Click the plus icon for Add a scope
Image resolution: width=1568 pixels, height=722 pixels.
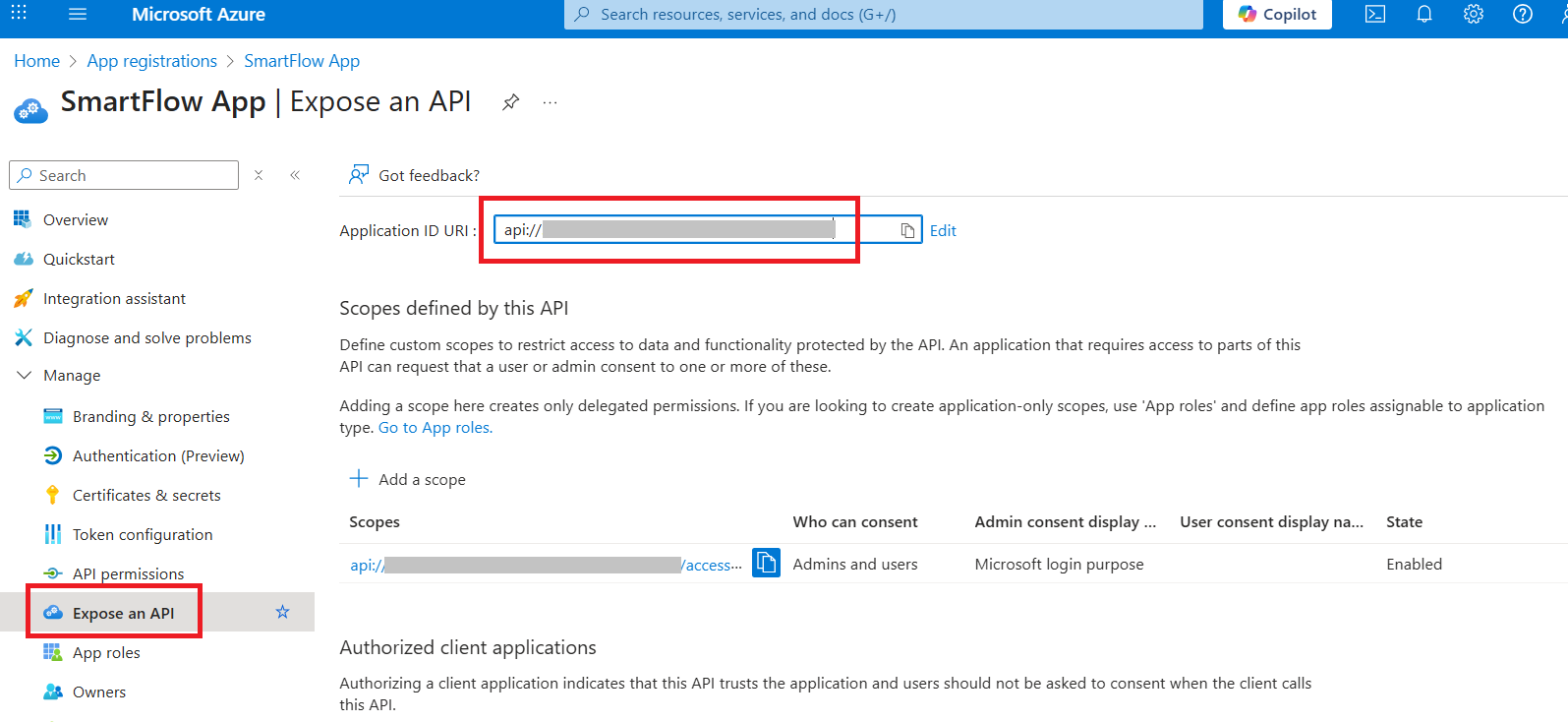[359, 478]
